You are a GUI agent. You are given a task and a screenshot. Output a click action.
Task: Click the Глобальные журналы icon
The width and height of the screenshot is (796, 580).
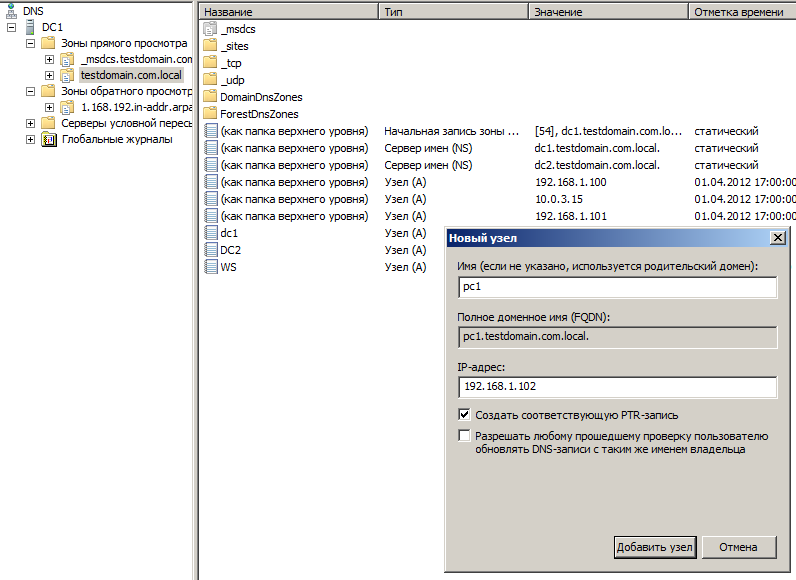(x=49, y=139)
